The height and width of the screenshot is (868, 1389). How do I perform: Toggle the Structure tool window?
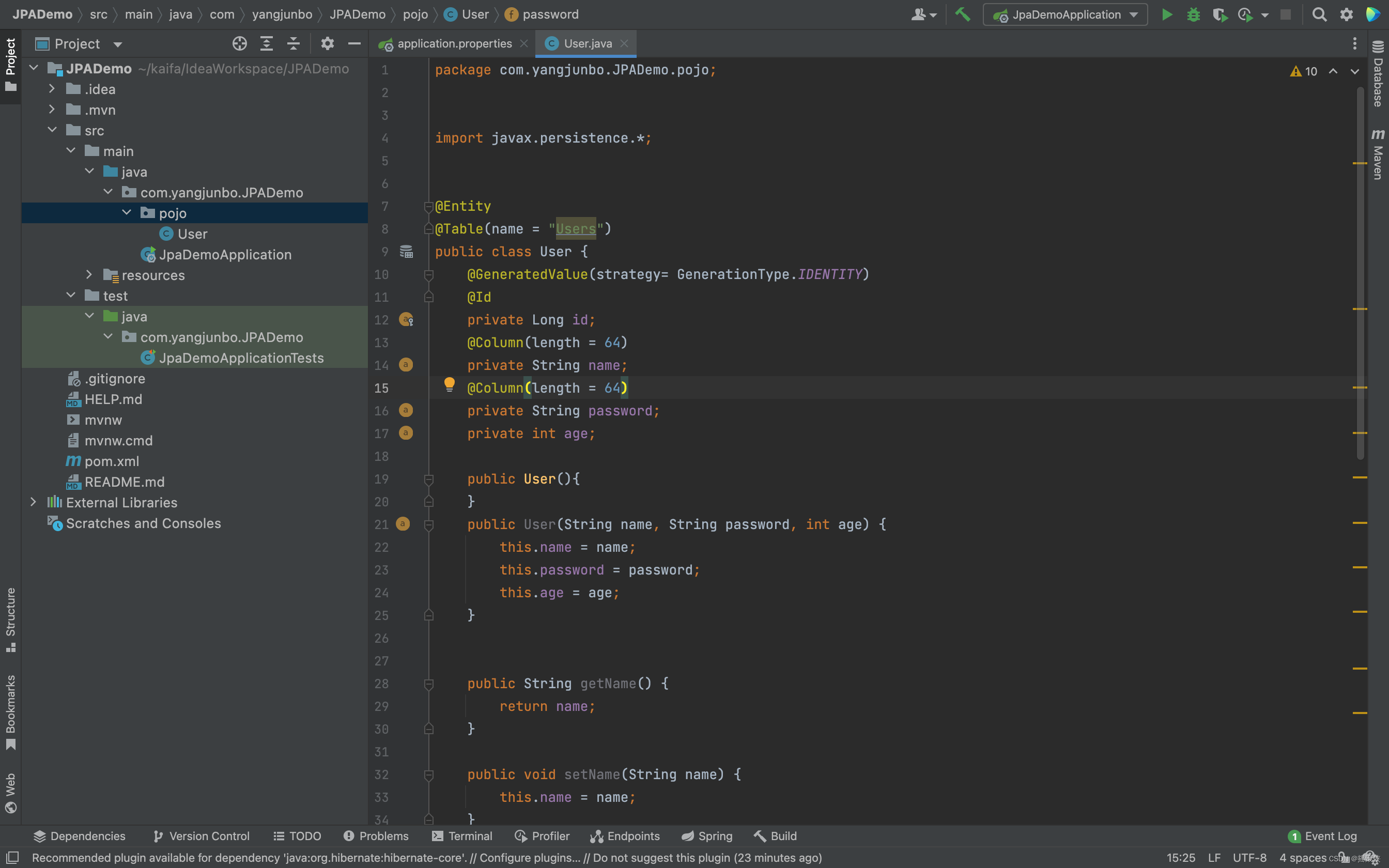[10, 620]
